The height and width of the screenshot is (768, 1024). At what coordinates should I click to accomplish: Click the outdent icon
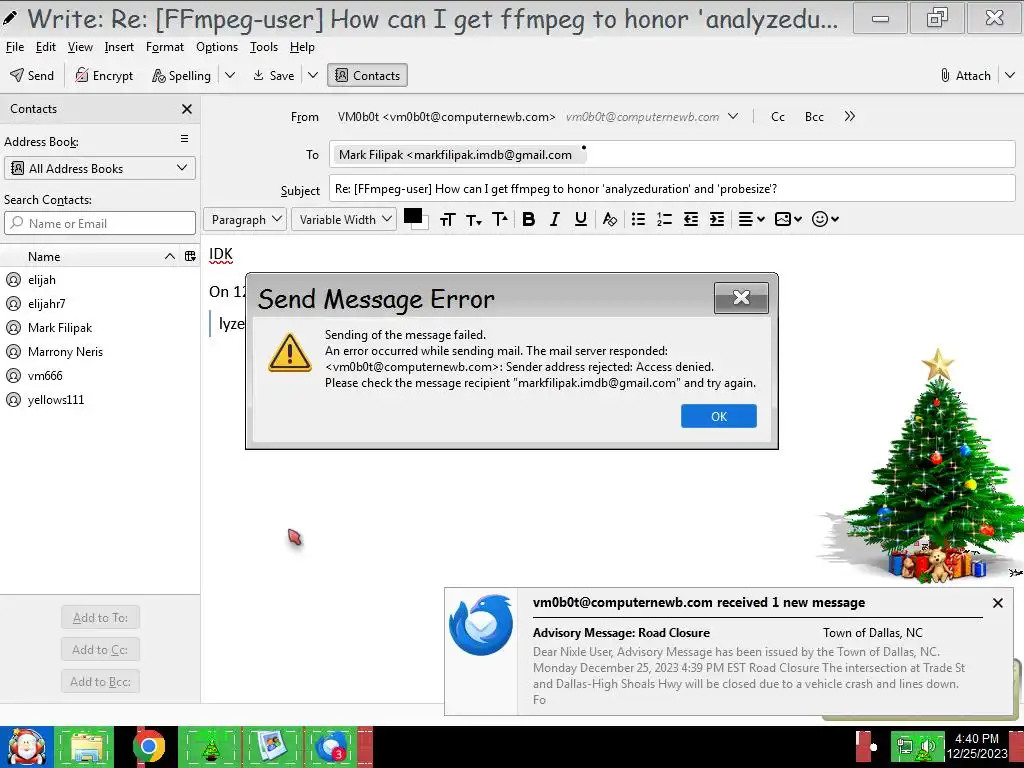pyautogui.click(x=691, y=219)
